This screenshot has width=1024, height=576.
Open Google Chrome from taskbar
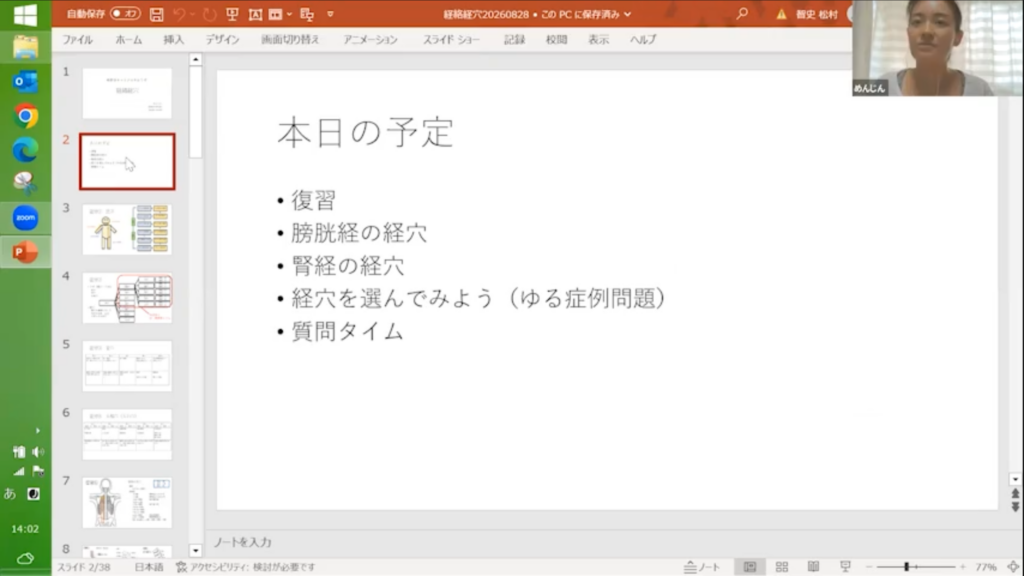[x=25, y=116]
